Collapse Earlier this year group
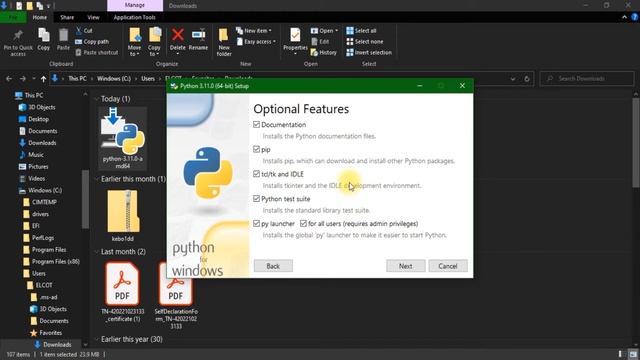The image size is (640, 360). coord(97,339)
